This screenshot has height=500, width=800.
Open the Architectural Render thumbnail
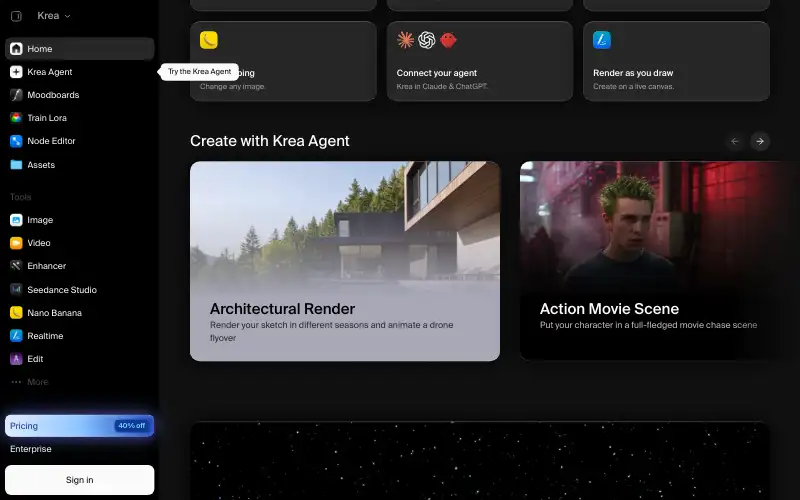pos(345,261)
